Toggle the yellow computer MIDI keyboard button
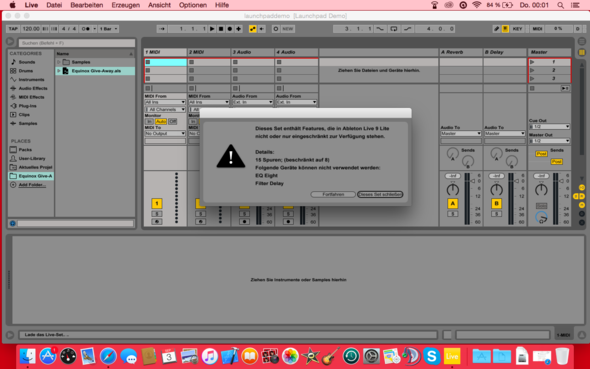590x369 pixels. [x=505, y=29]
